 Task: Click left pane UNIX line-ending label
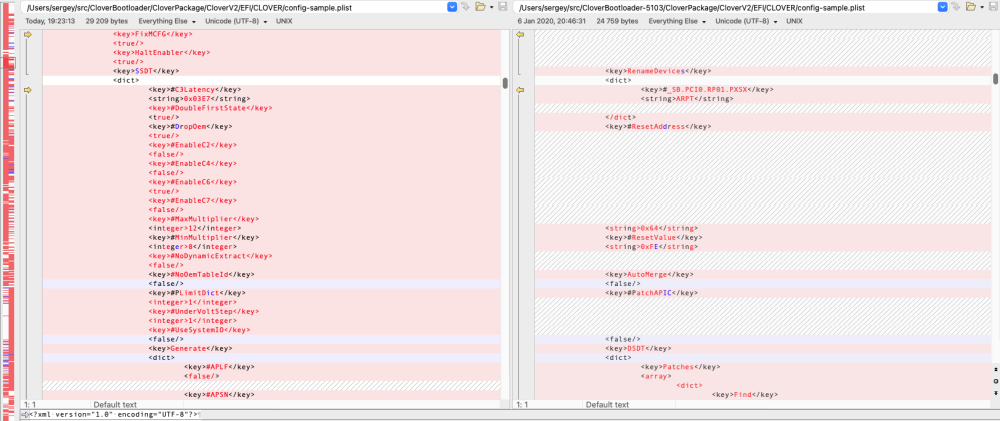pyautogui.click(x=284, y=21)
